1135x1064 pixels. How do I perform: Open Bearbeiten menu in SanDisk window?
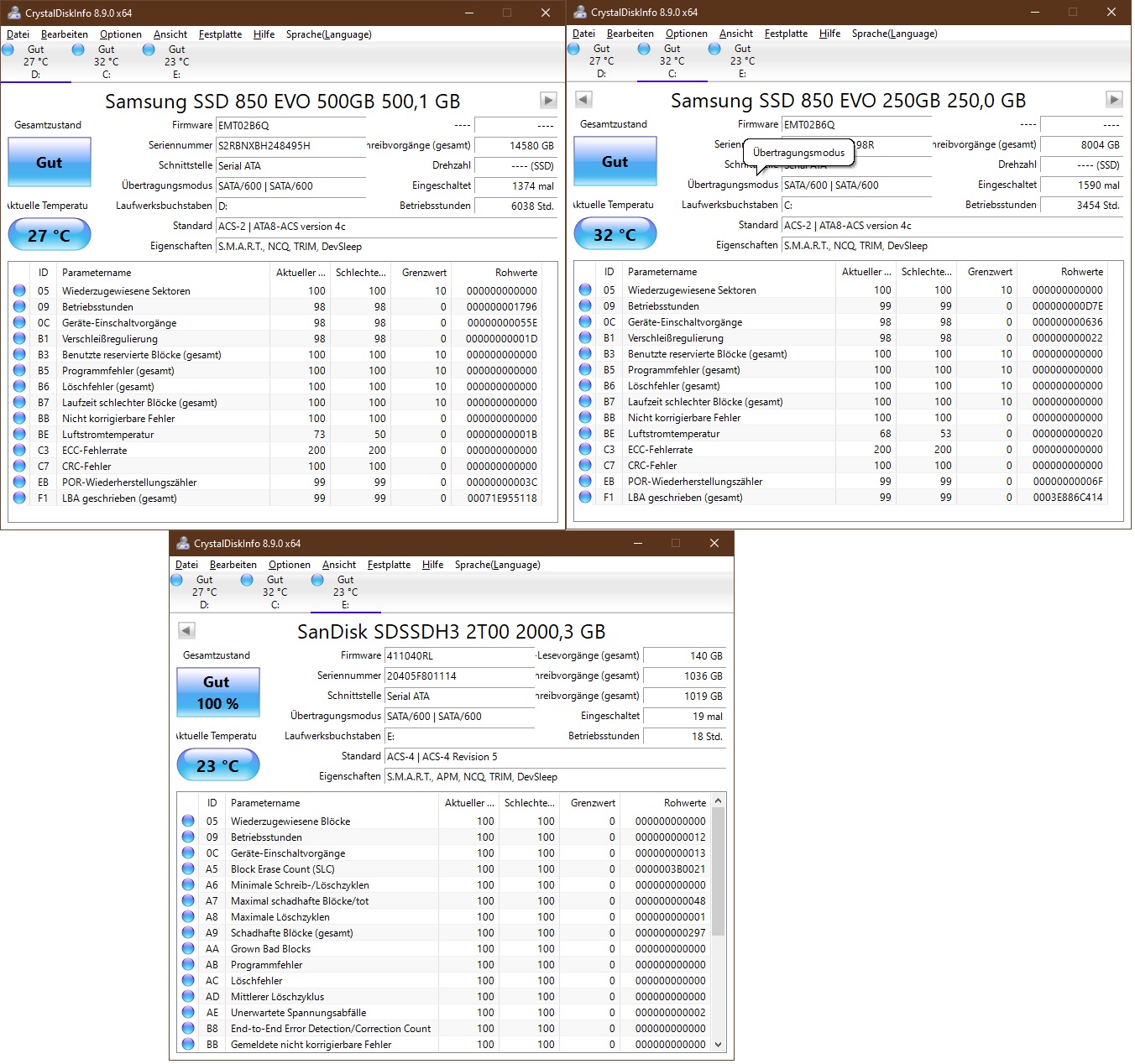click(233, 565)
